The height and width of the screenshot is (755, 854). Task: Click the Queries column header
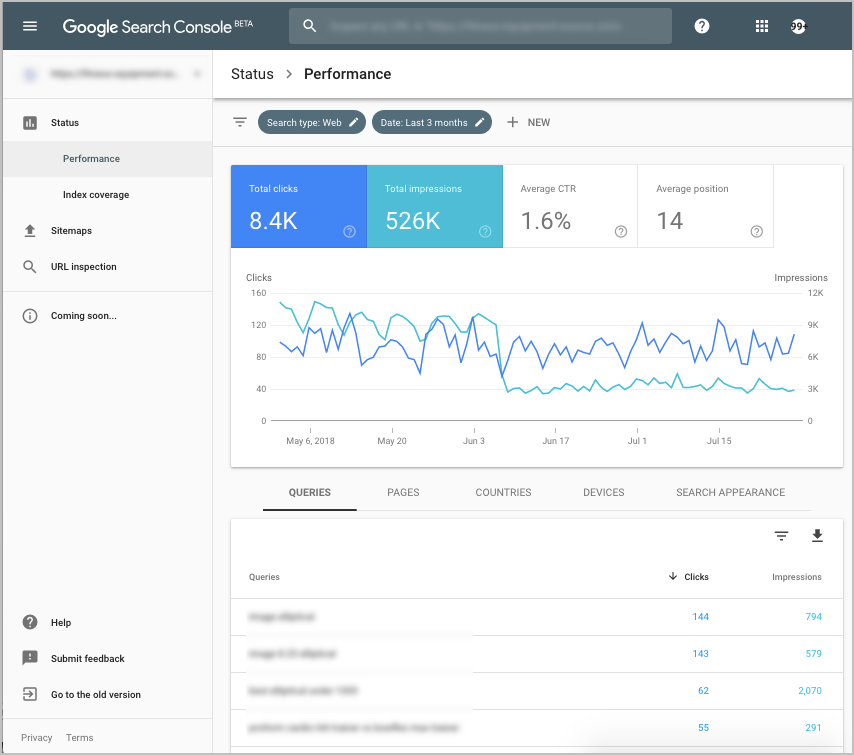click(264, 577)
